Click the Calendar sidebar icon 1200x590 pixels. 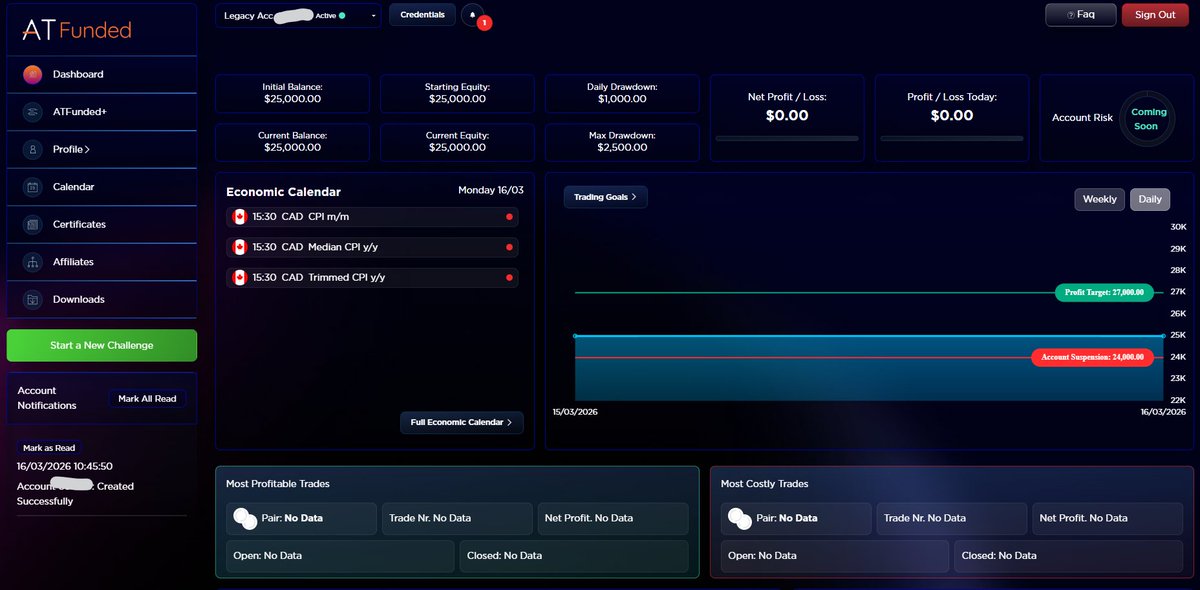tap(32, 187)
